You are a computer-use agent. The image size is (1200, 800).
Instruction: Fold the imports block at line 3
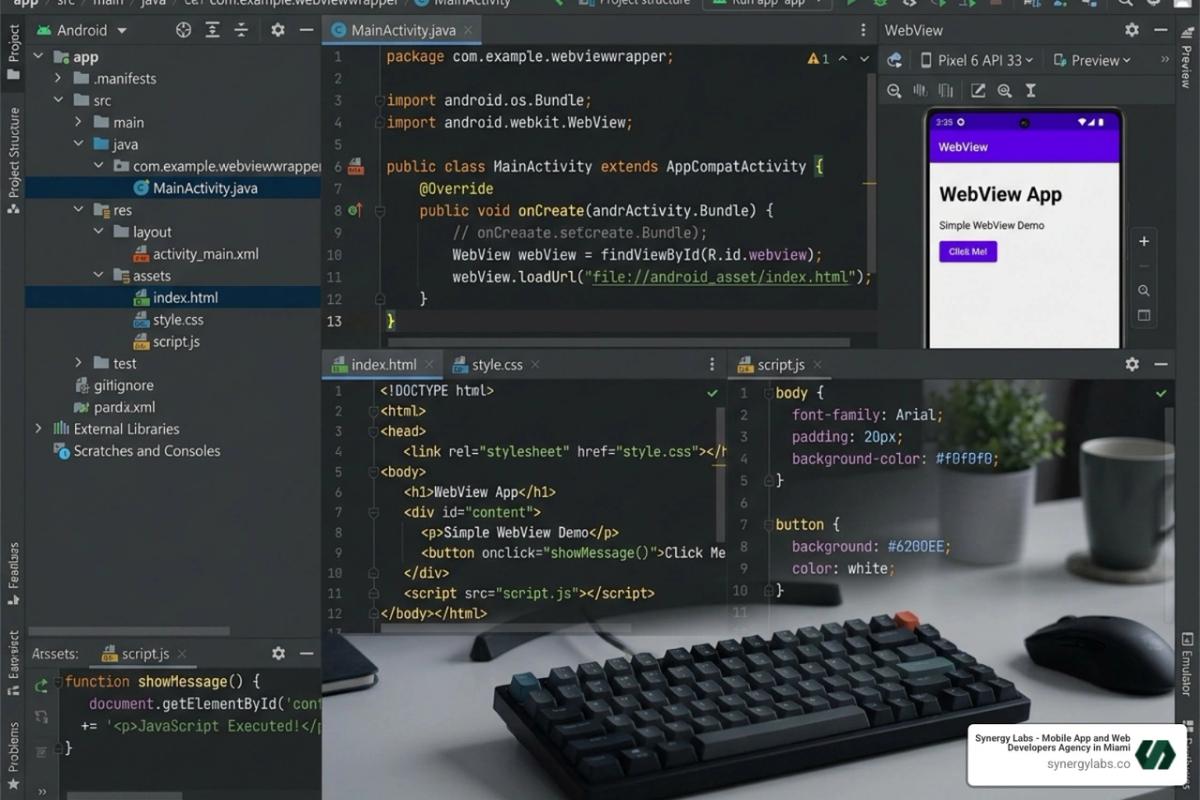pyautogui.click(x=379, y=100)
